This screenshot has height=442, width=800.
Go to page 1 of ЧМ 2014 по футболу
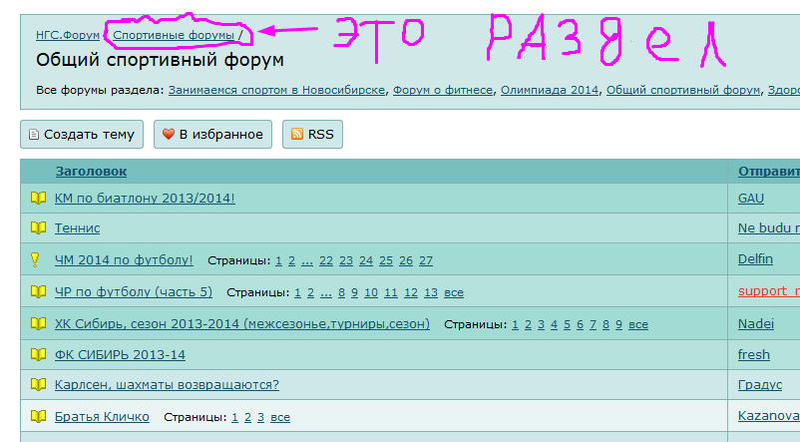tap(279, 261)
